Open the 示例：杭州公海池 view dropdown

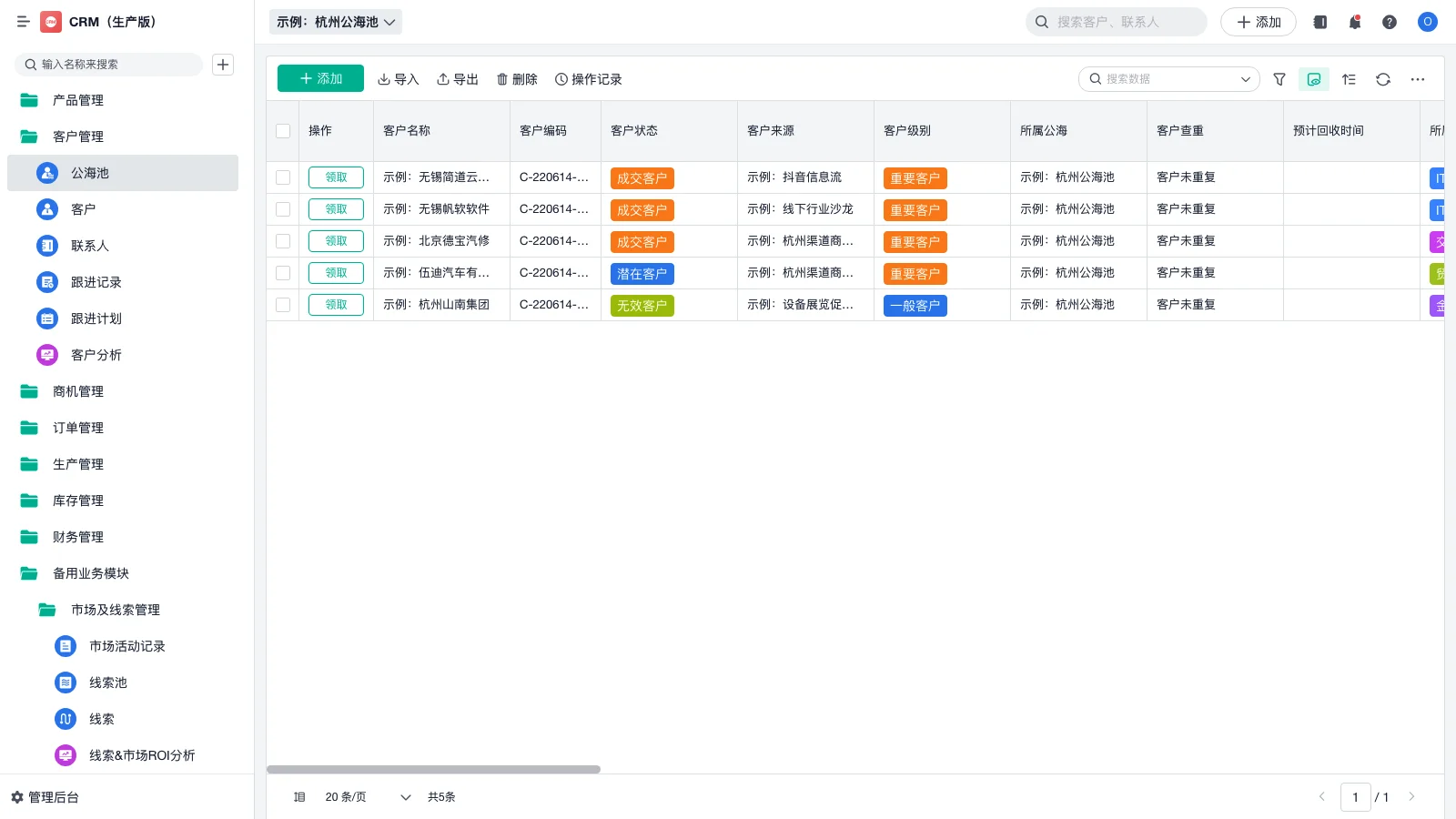335,22
